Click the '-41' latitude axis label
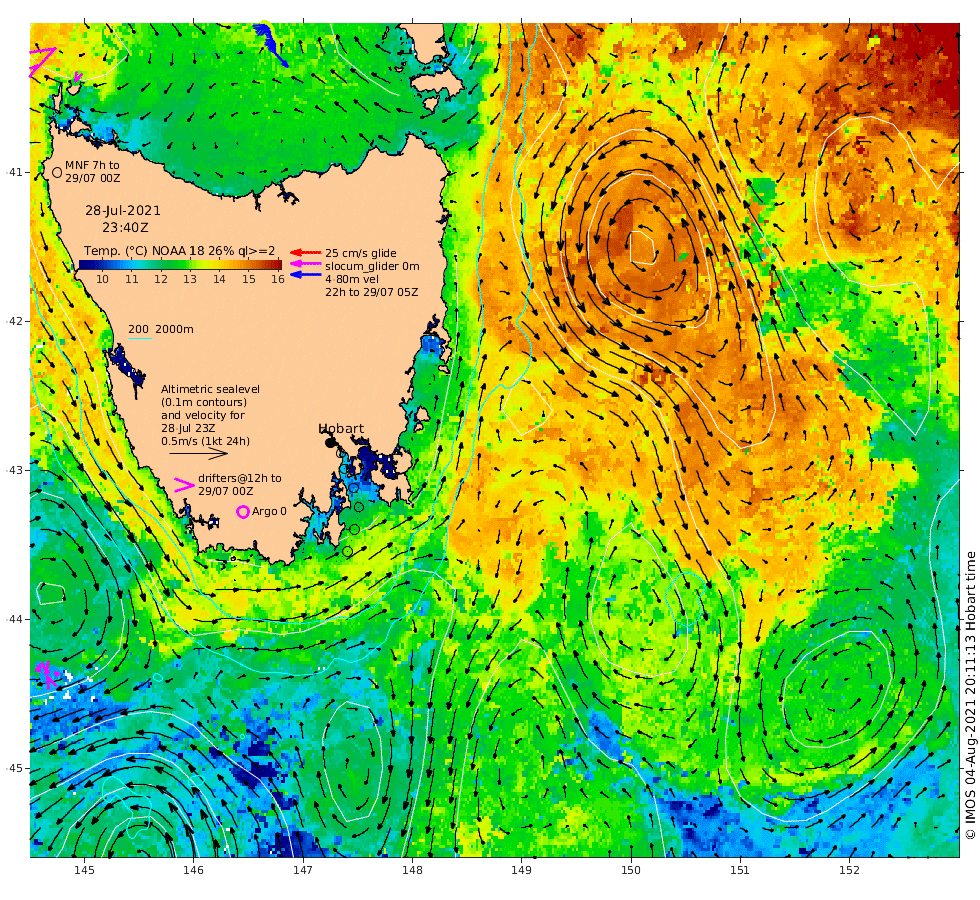Image resolution: width=980 pixels, height=900 pixels. coord(15,172)
